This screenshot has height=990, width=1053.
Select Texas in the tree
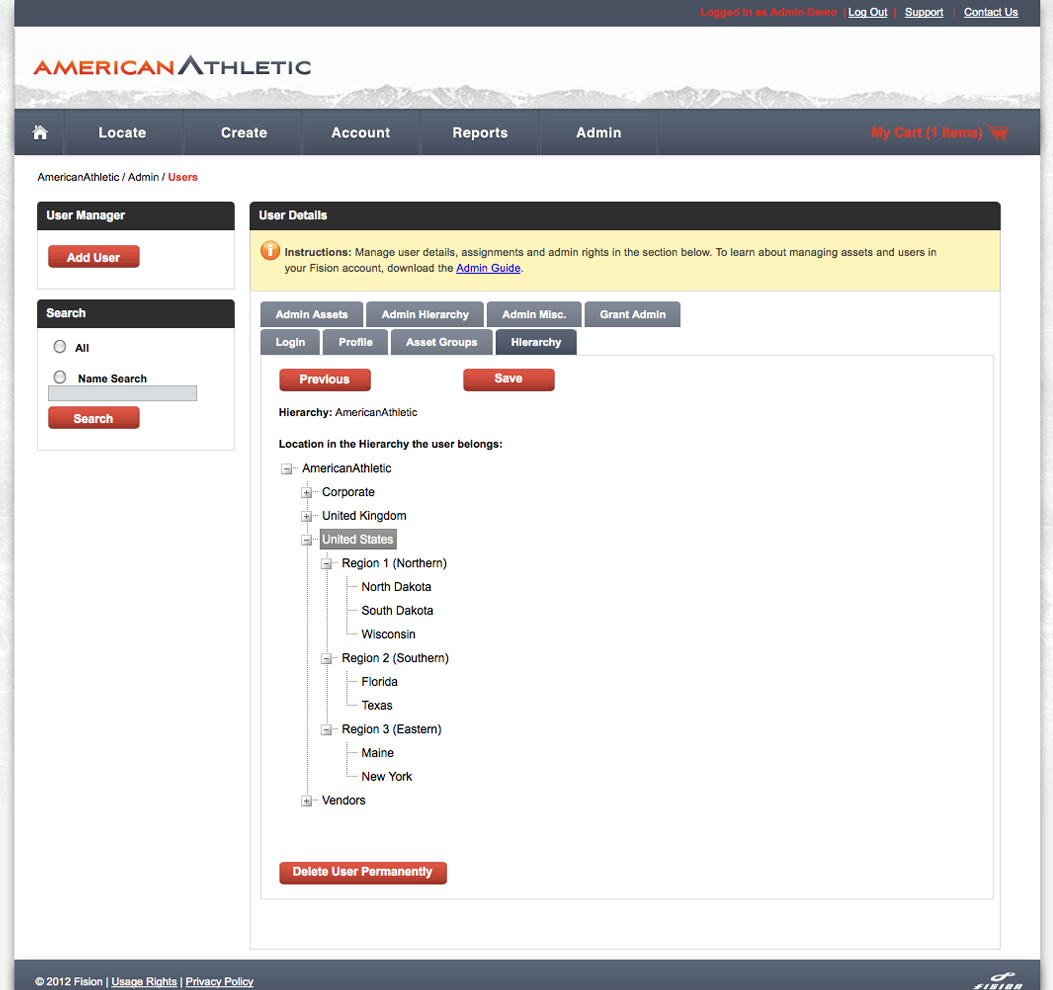point(377,706)
